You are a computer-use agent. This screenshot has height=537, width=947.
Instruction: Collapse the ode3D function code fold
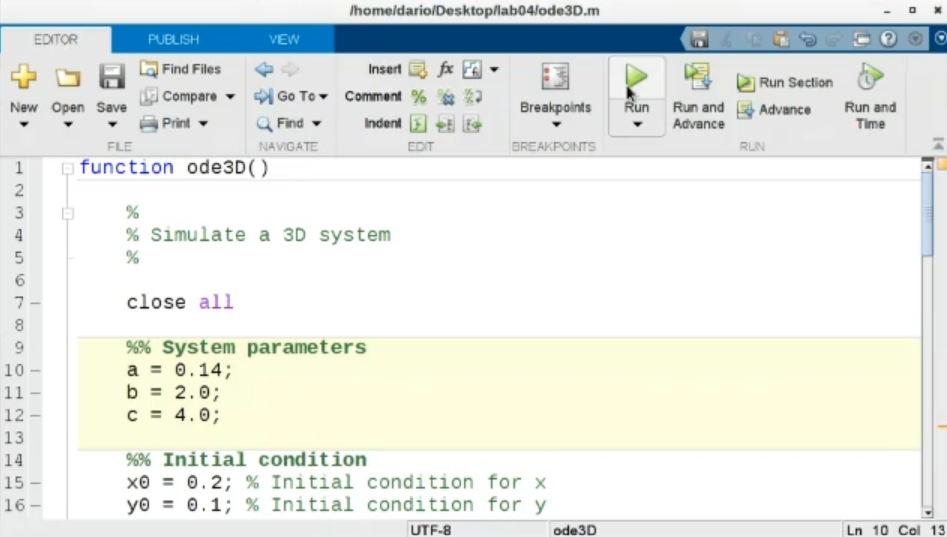[67, 168]
